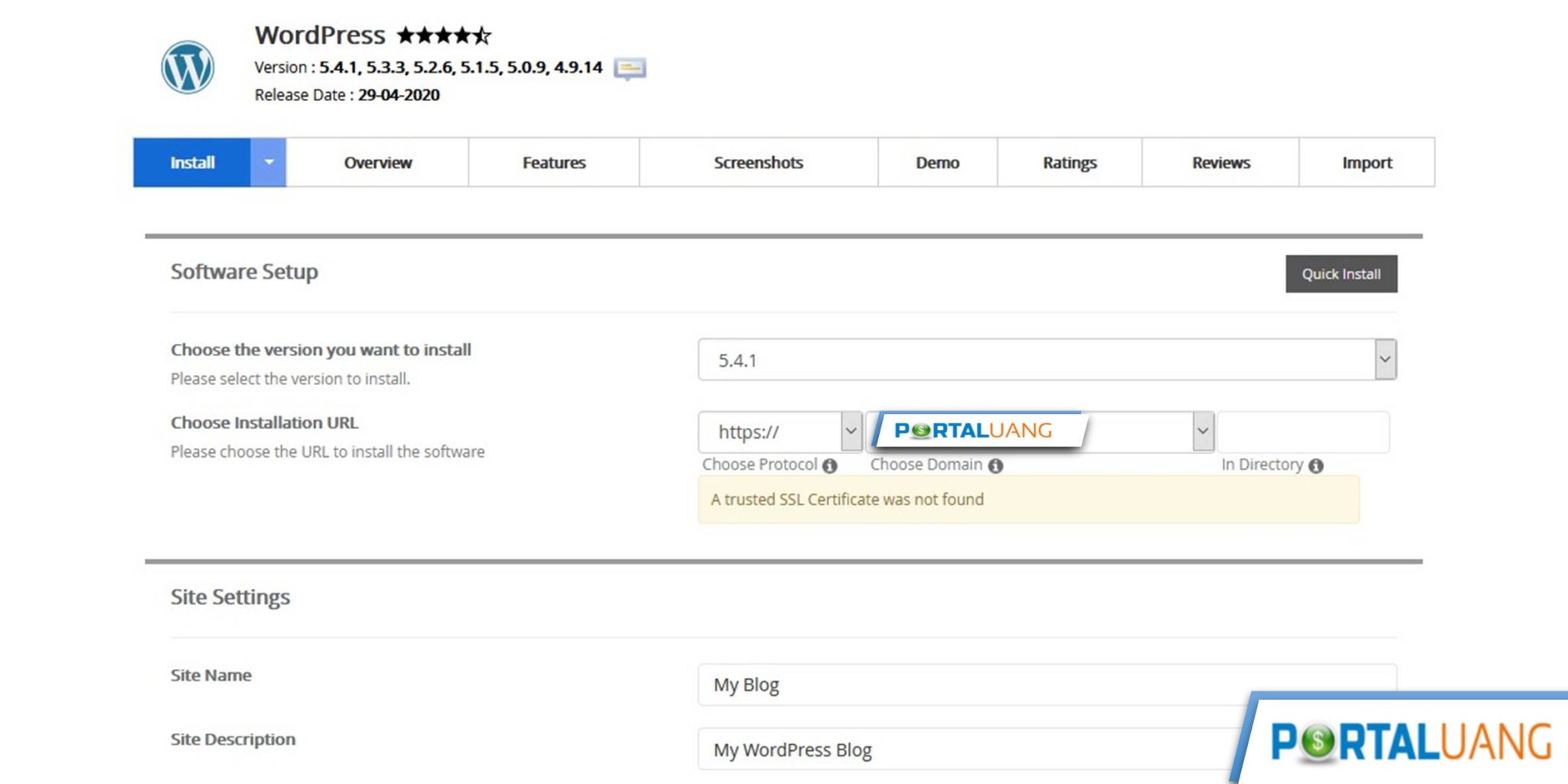Click the 'Choose Installation URL' label
This screenshot has width=1568, height=784.
click(264, 423)
